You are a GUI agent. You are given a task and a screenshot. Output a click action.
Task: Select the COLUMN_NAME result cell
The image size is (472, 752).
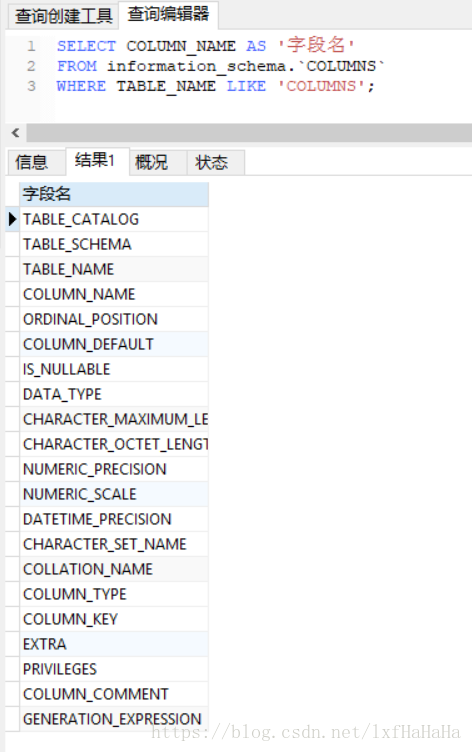coord(114,294)
